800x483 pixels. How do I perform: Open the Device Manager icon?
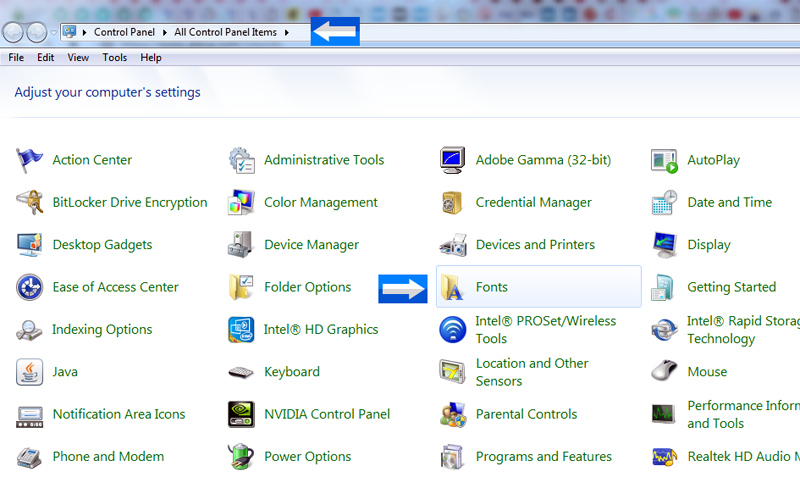241,245
